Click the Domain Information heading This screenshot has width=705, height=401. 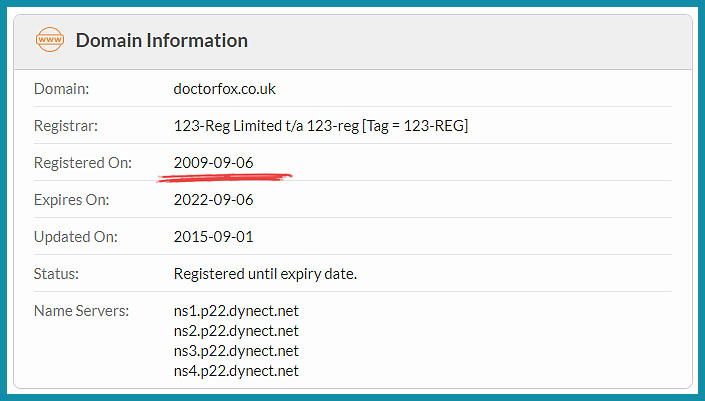click(x=161, y=40)
